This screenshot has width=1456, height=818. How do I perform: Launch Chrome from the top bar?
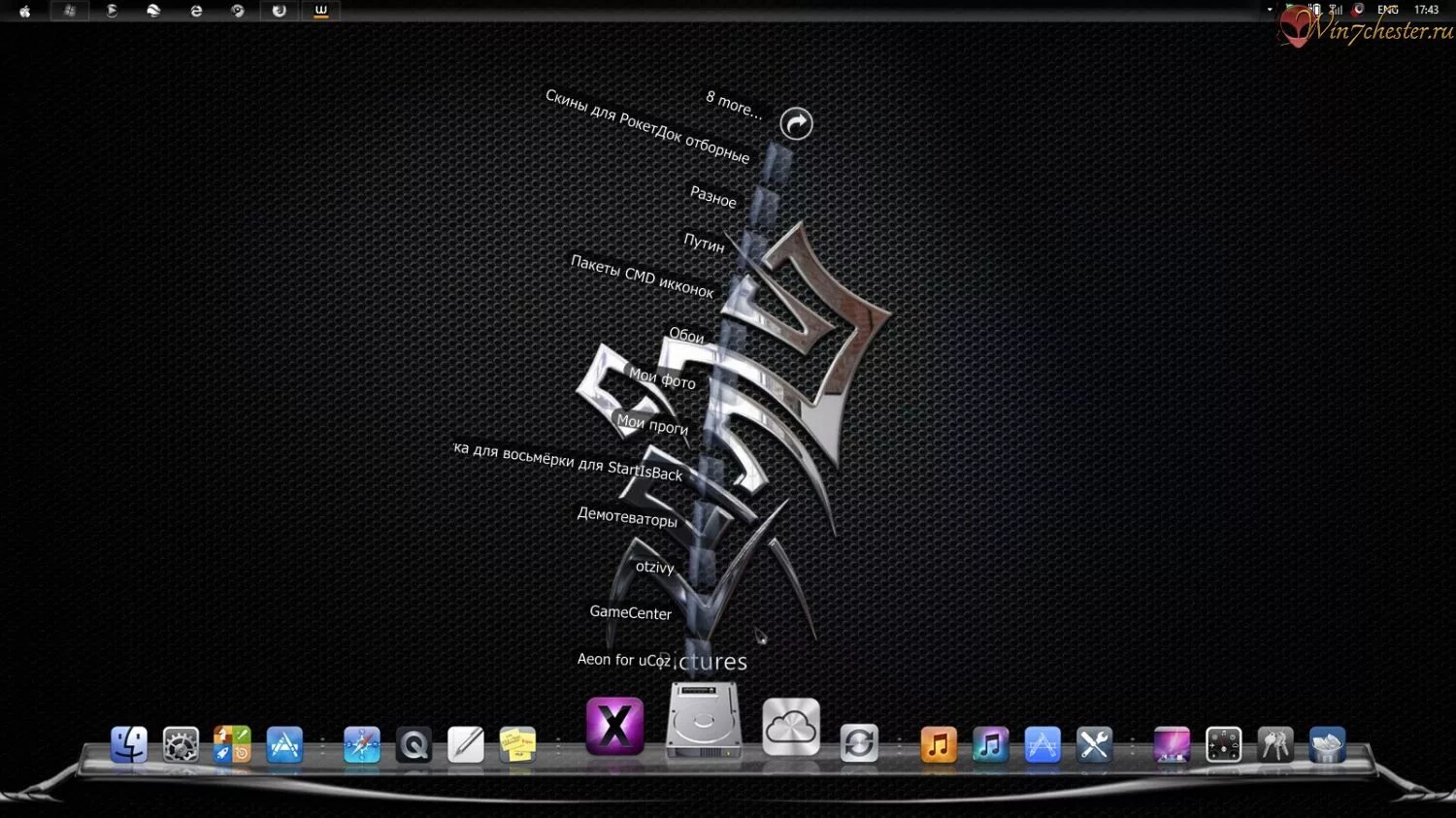[238, 11]
